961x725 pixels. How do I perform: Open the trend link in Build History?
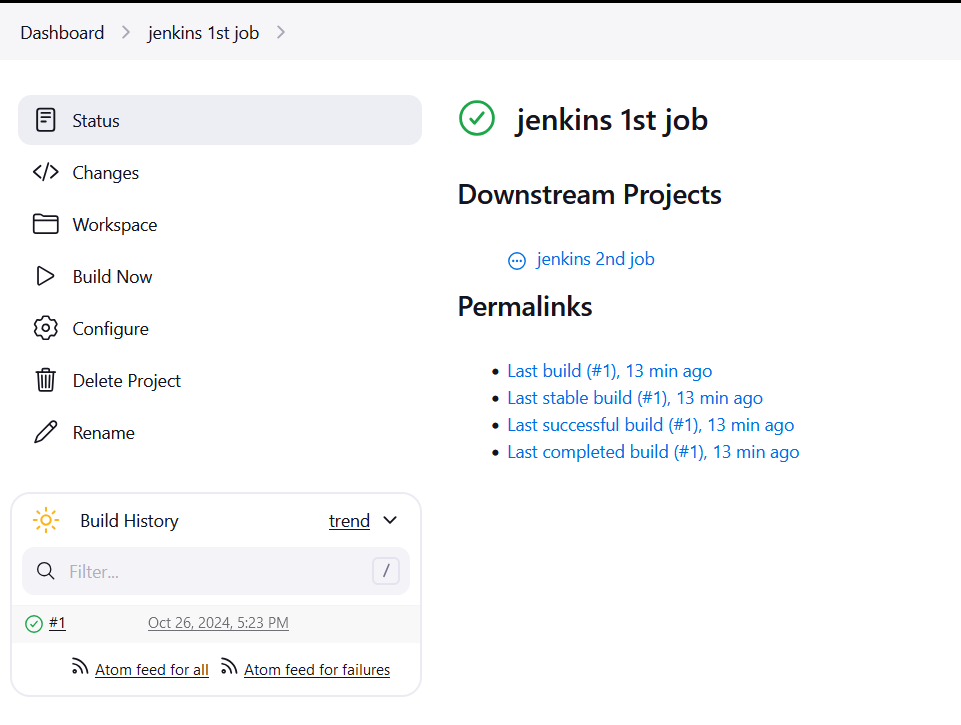coord(349,521)
